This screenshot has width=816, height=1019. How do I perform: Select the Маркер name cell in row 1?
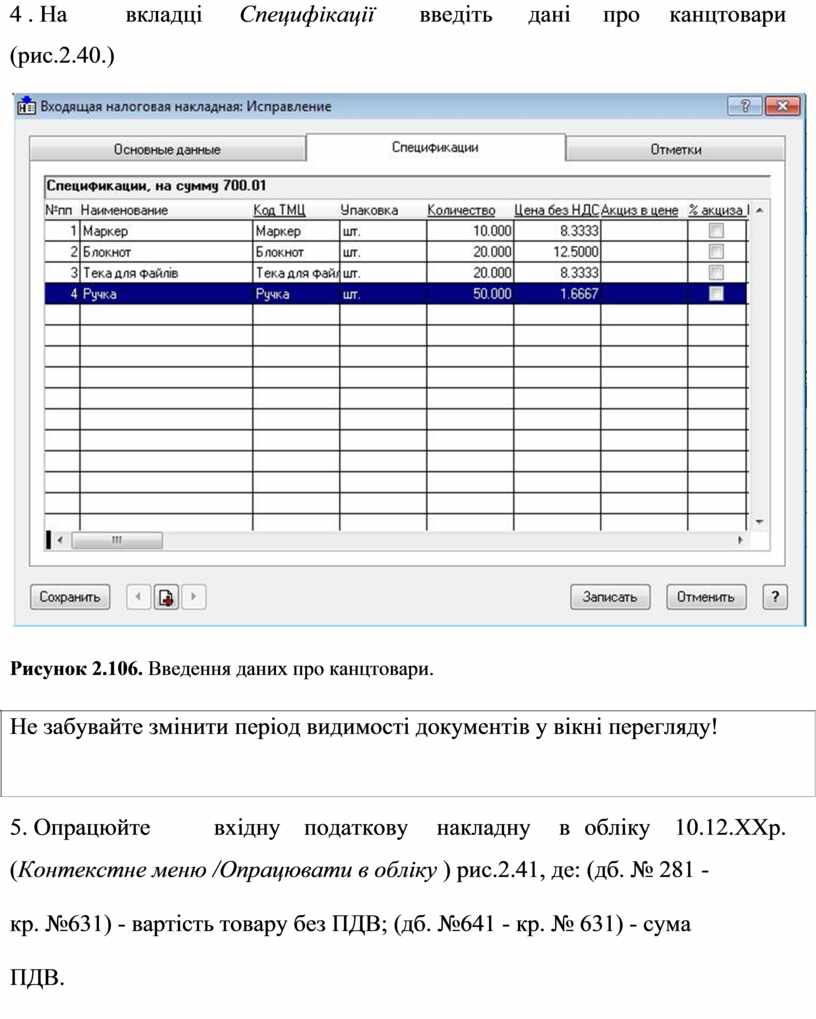pos(166,231)
